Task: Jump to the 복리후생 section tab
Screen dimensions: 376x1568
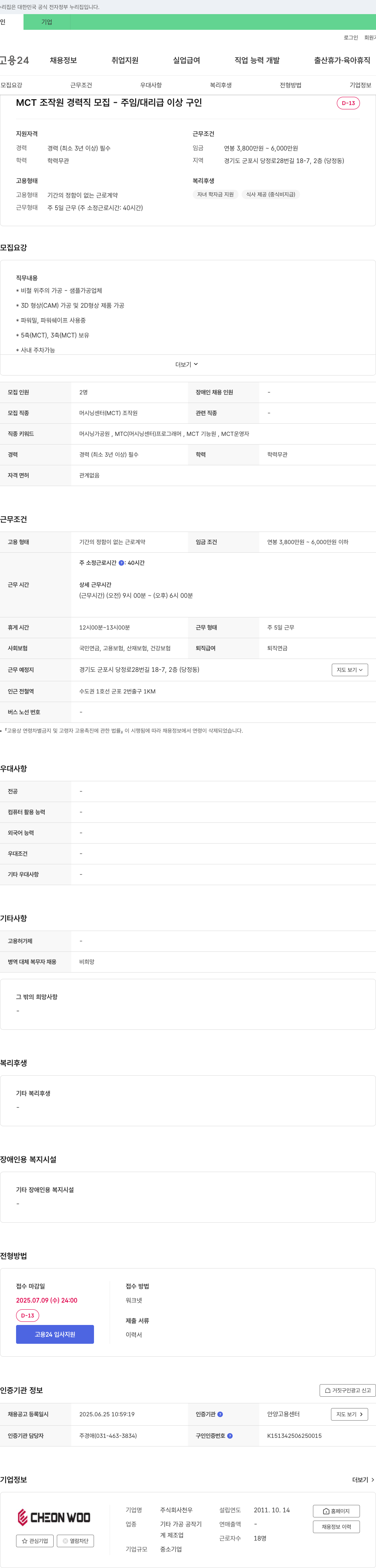Action: [221, 85]
